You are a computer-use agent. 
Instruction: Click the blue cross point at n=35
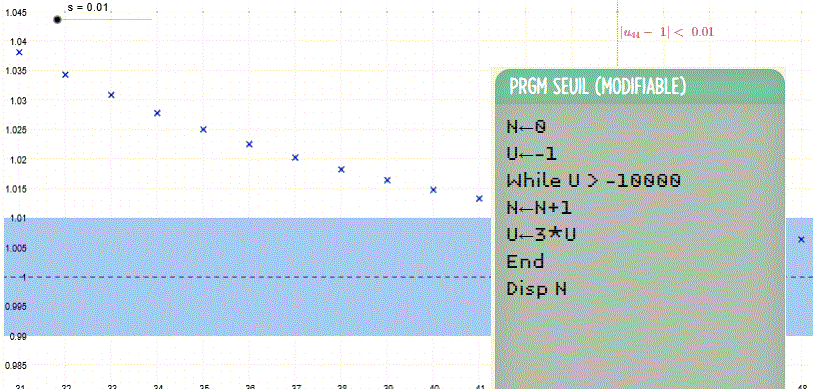pyautogui.click(x=203, y=129)
